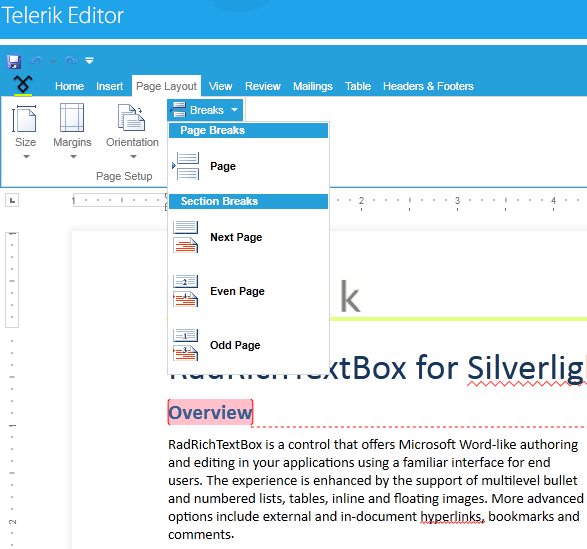Click the horizontal ruler at mark 3
This screenshot has width=587, height=549.
tap(457, 200)
